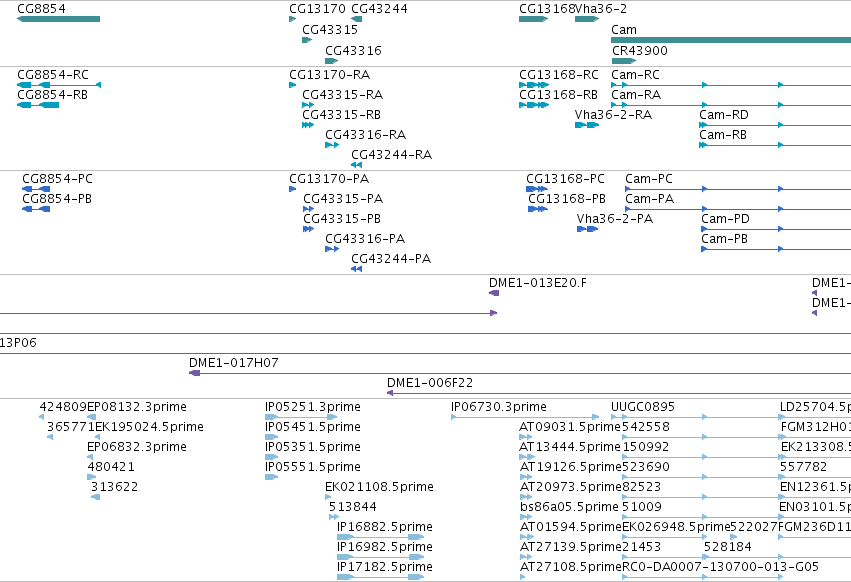Click the CG43316 gene label

point(353,50)
